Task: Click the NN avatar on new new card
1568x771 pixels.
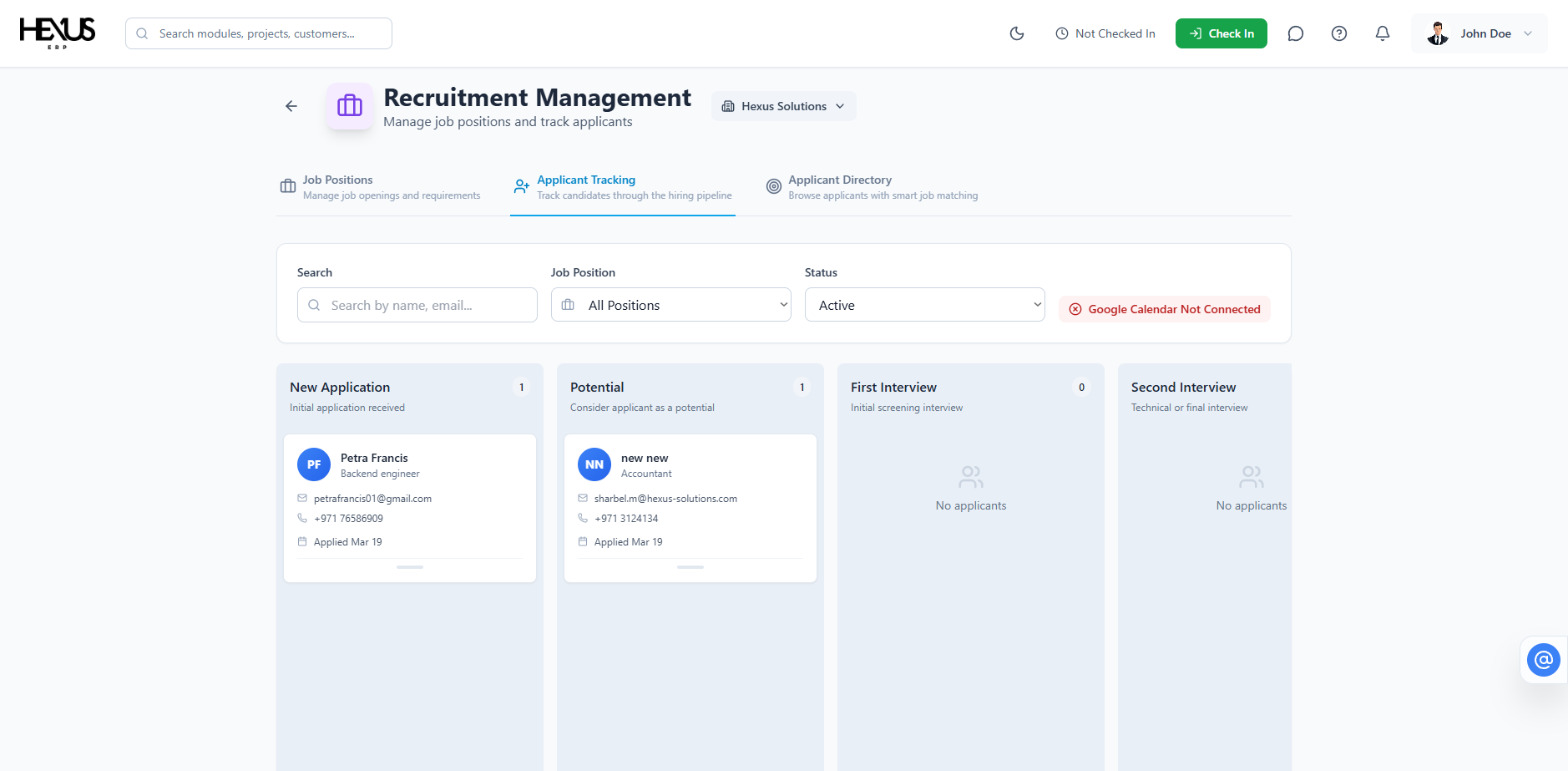Action: click(x=594, y=464)
